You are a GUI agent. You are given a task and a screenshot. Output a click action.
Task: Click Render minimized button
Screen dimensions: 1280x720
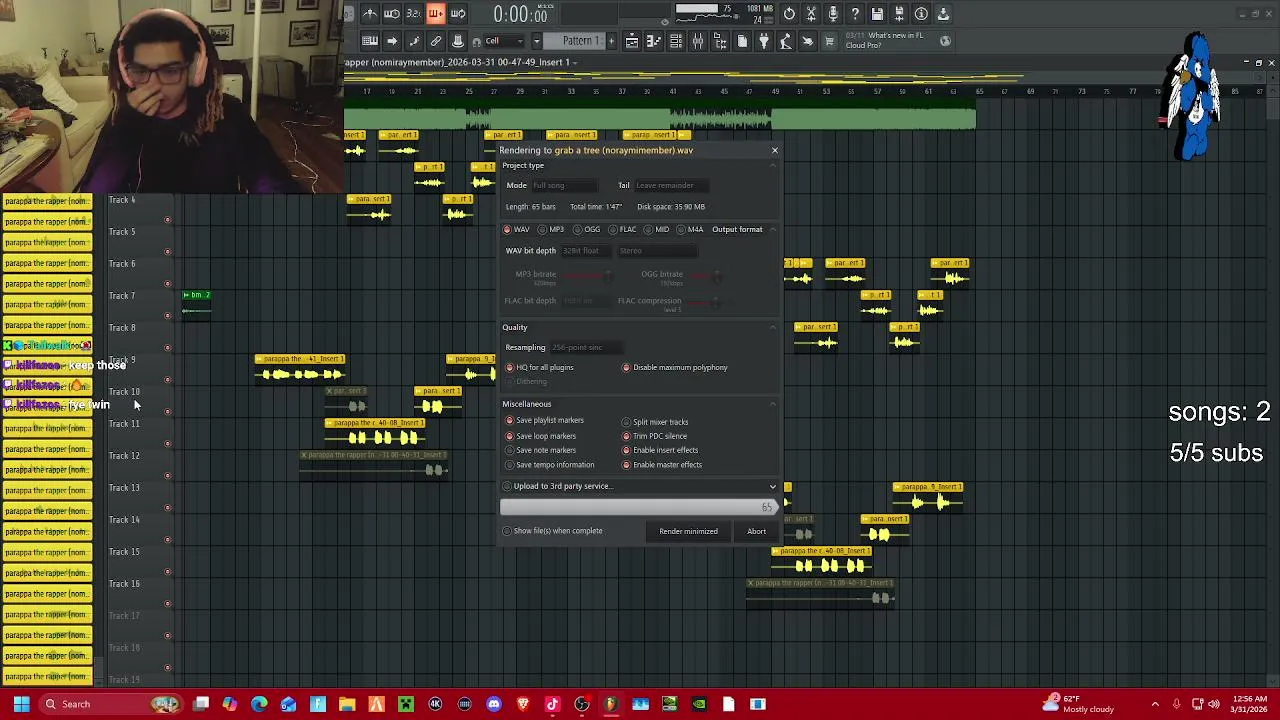(x=688, y=531)
